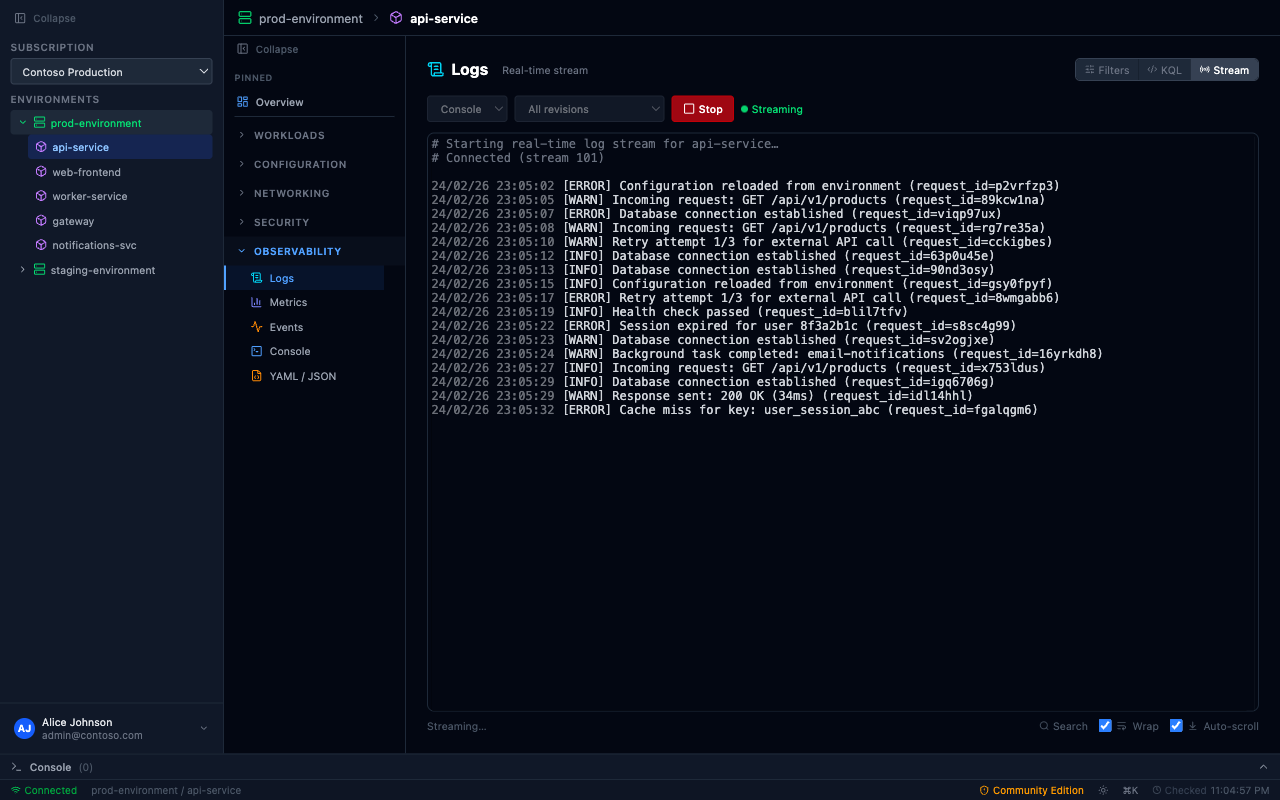Open the Contoso Production subscription selector

point(111,71)
